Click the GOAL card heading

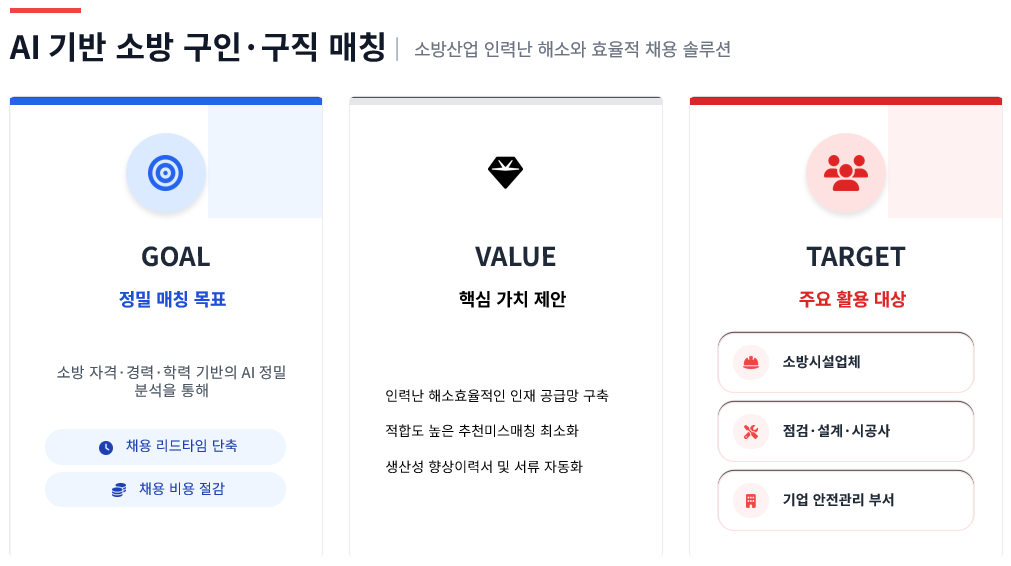point(176,257)
